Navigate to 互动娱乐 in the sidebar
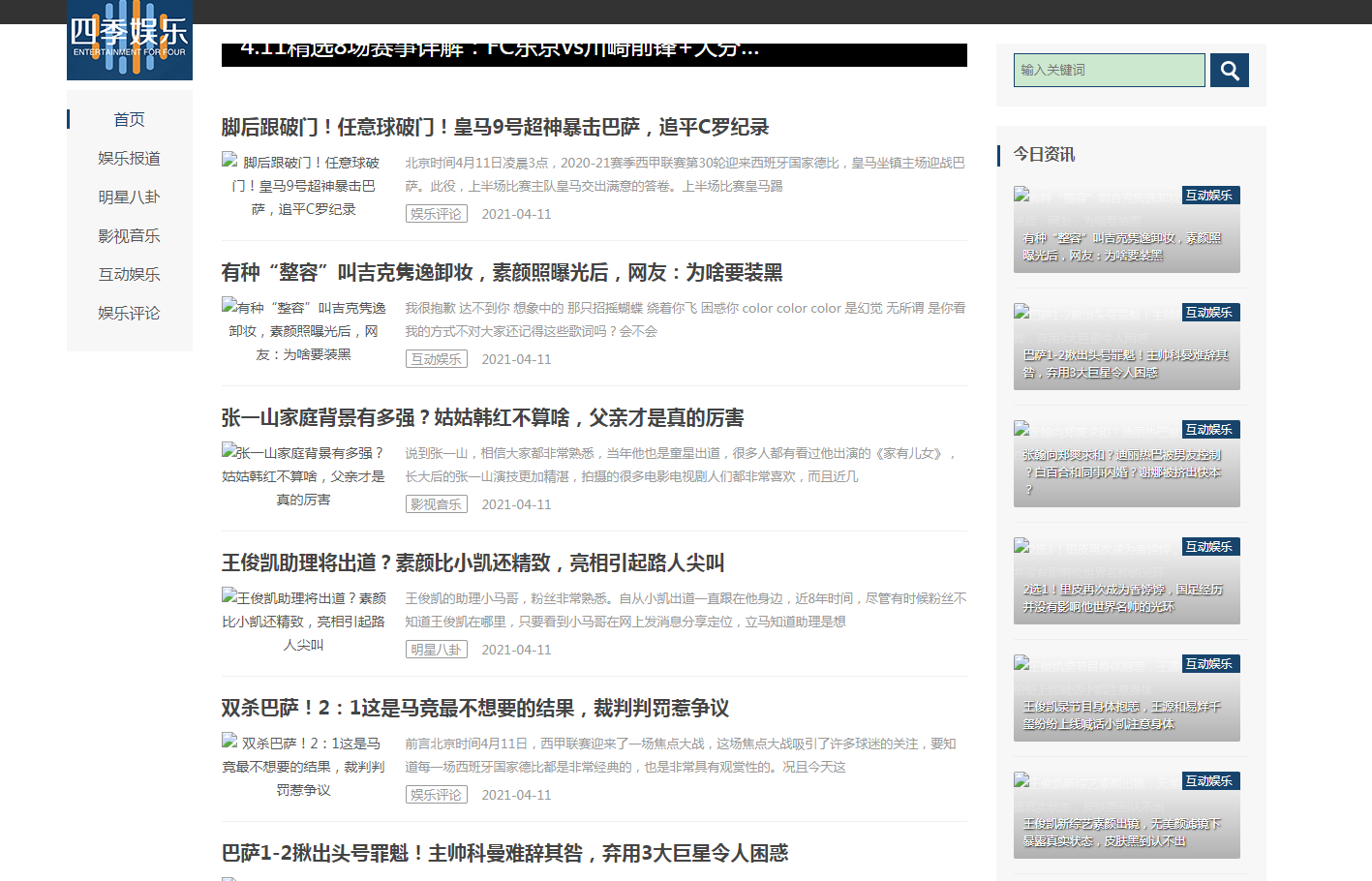Viewport: 1372px width, 881px height. [130, 274]
